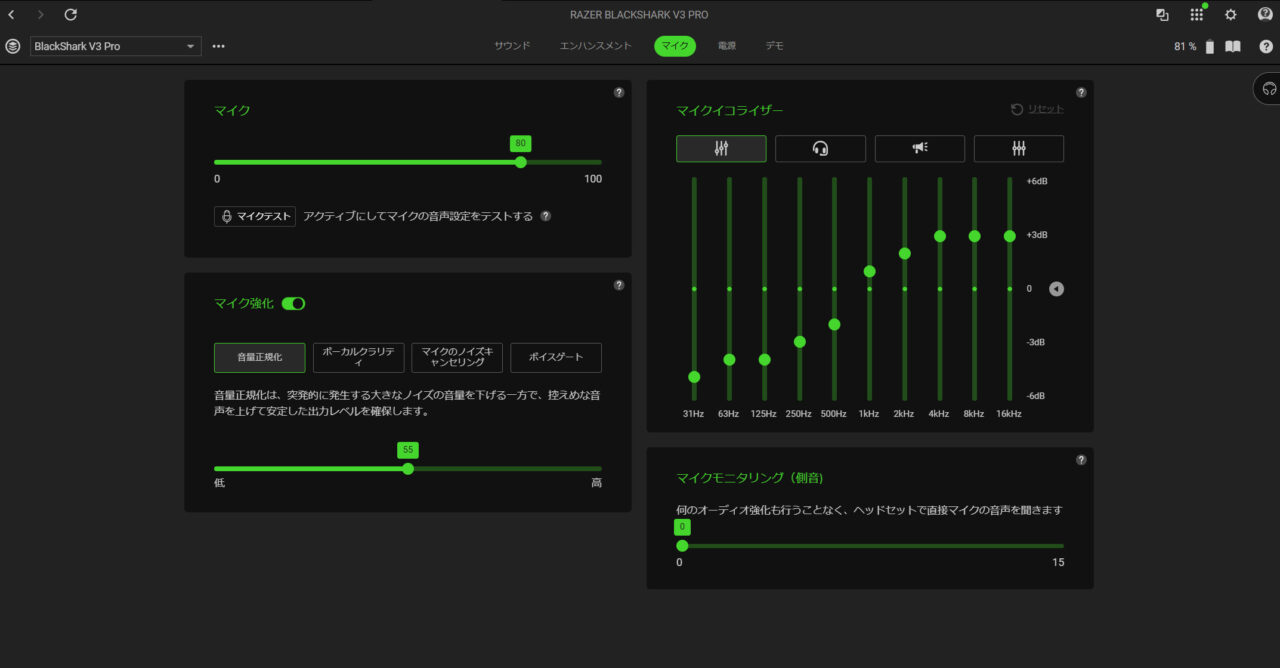The height and width of the screenshot is (668, 1280).
Task: Click the -6dB equalizer scale label
Action: coord(1037,396)
